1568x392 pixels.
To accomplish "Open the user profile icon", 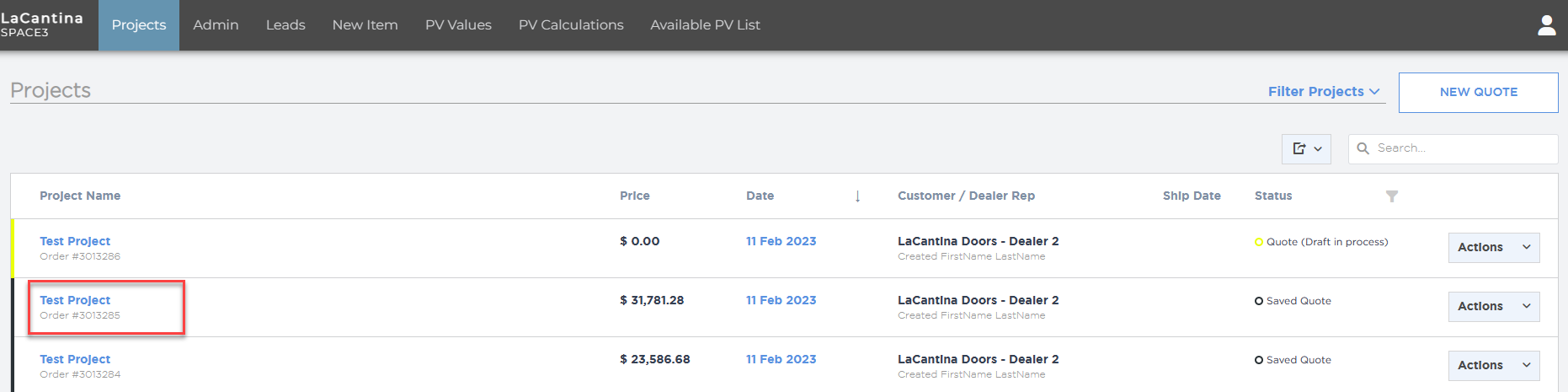I will 1547,25.
